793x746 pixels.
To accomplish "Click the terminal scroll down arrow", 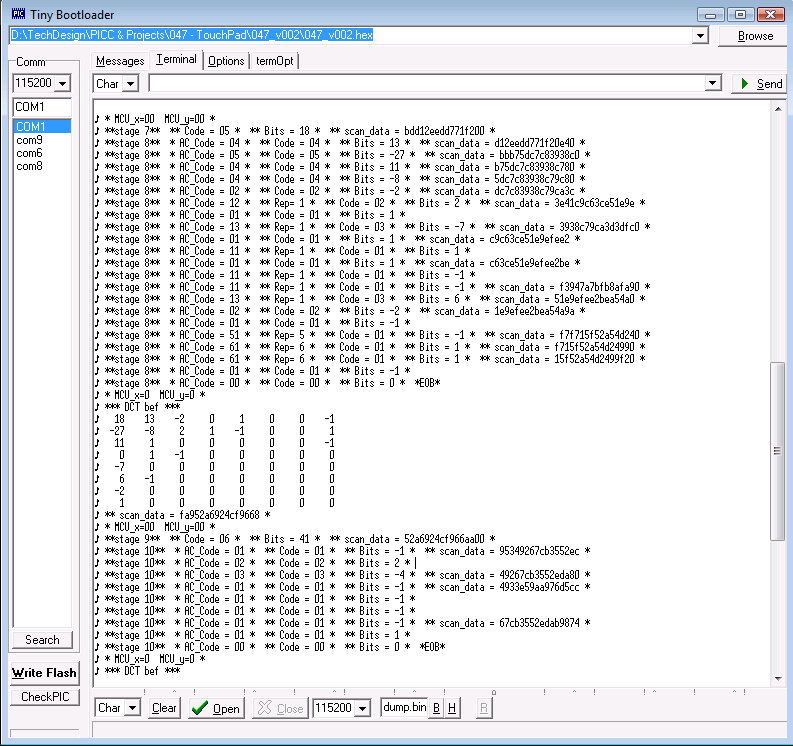I will pos(778,679).
